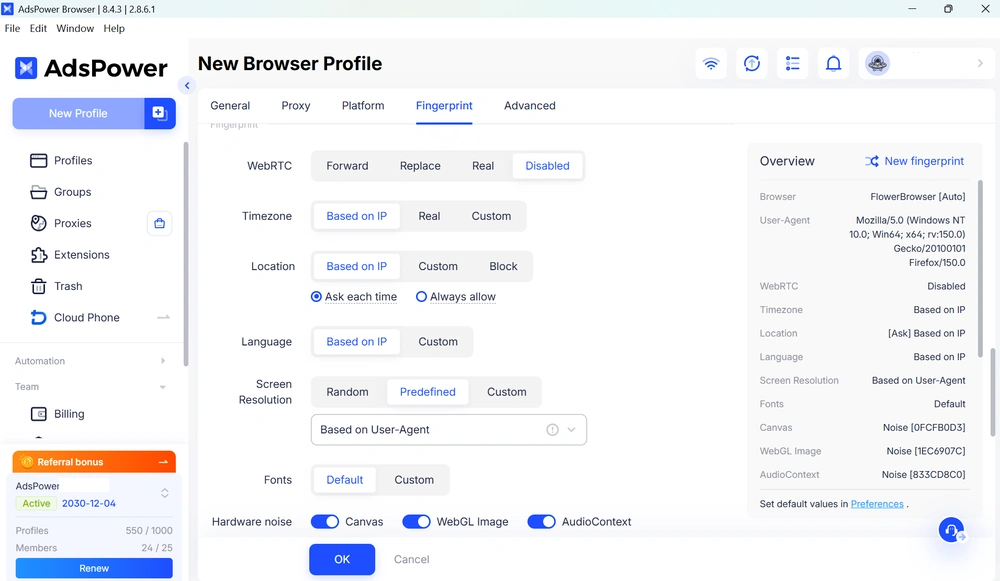Expand the Automation sidebar section

(91, 361)
